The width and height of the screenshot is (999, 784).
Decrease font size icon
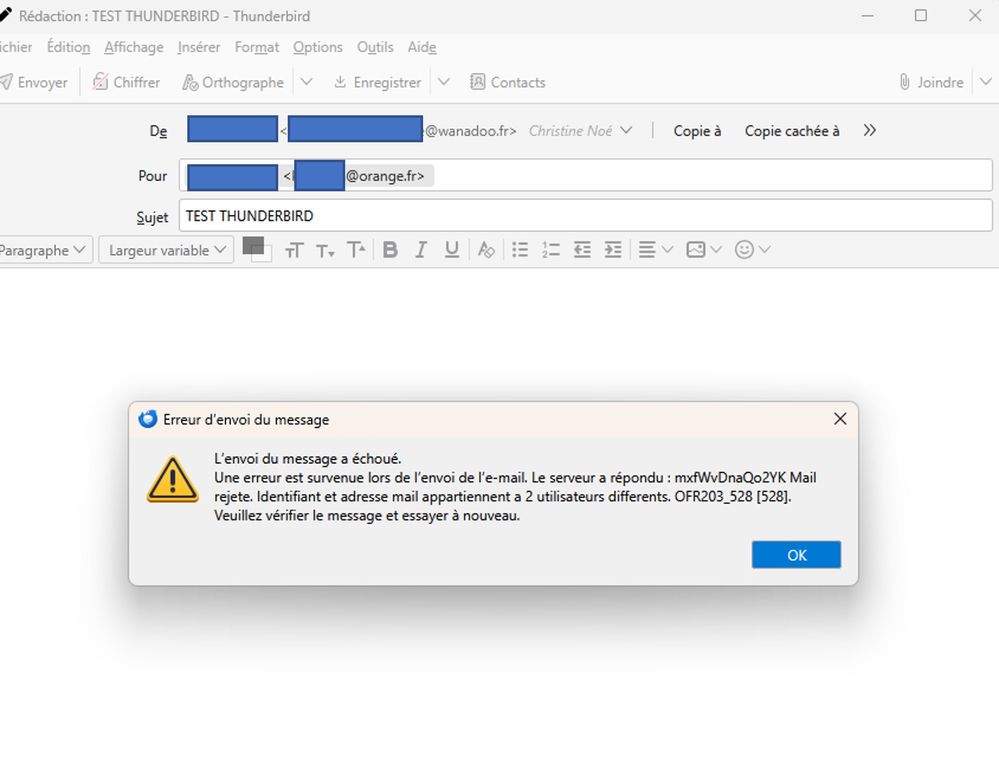click(325, 250)
